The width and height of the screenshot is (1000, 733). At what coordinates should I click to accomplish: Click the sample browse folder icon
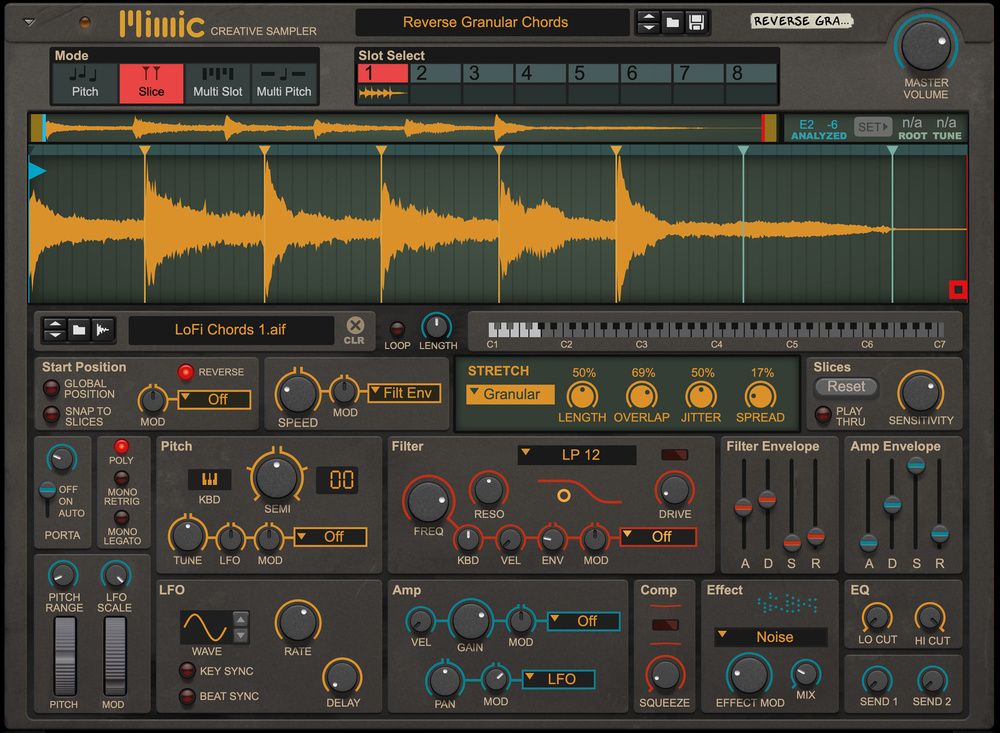(79, 329)
